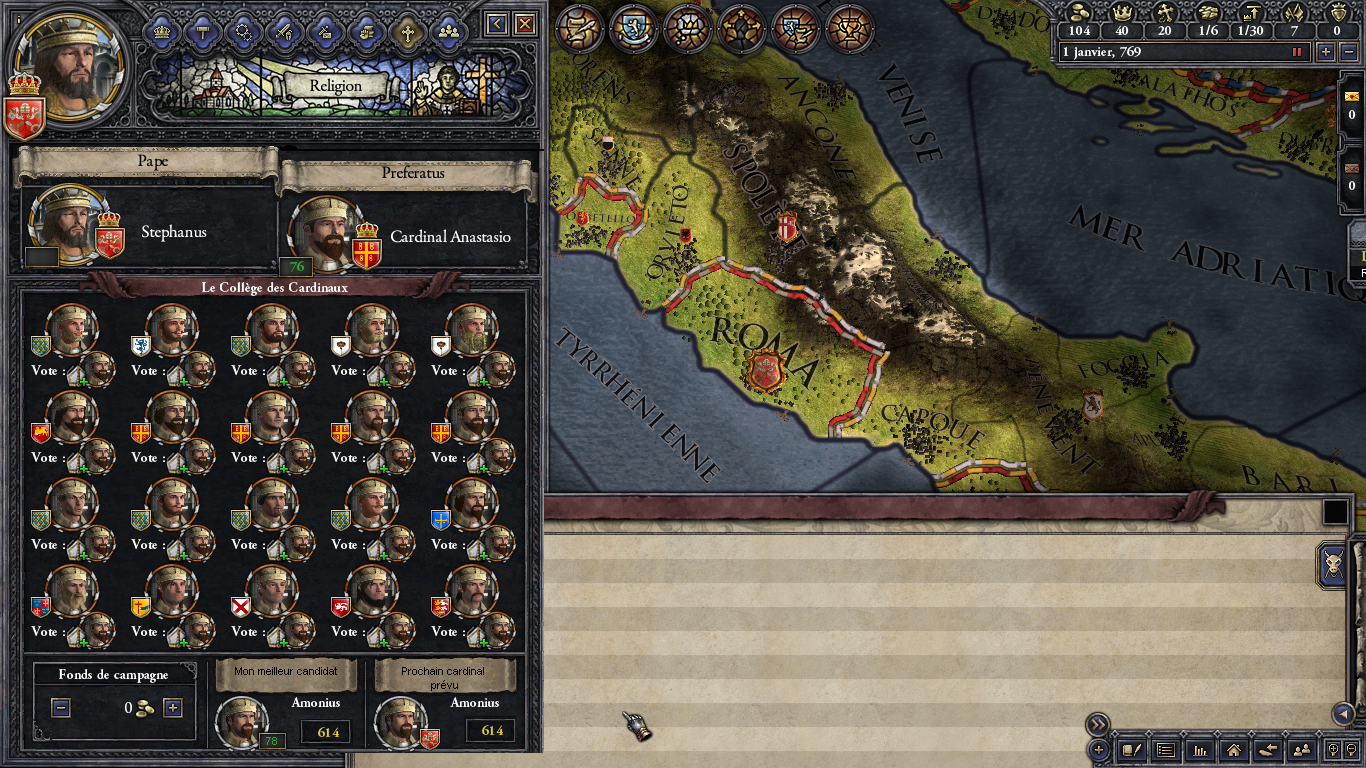Collapse the side panel with left arrow

point(1343,713)
